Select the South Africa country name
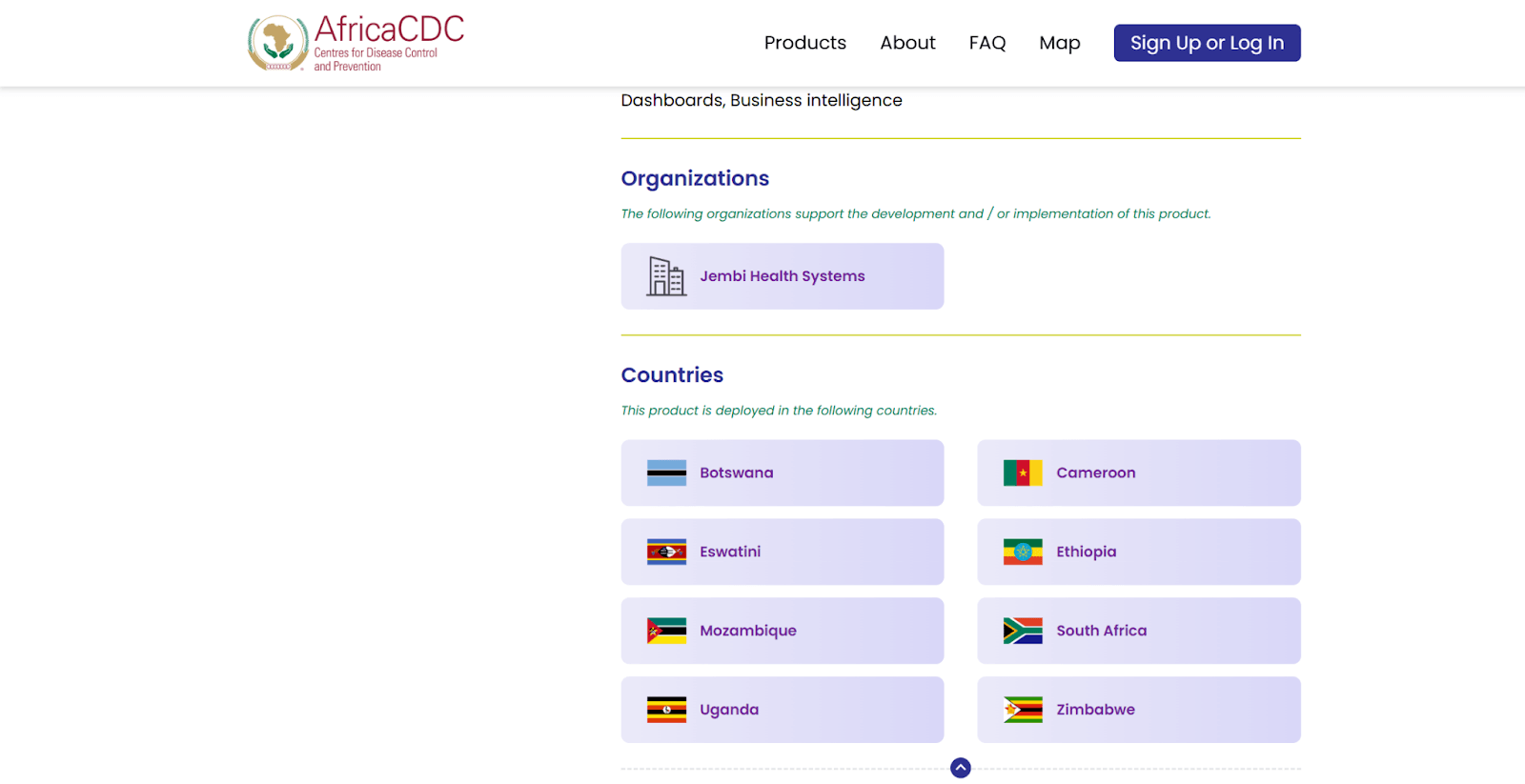The height and width of the screenshot is (784, 1525). pyautogui.click(x=1102, y=631)
